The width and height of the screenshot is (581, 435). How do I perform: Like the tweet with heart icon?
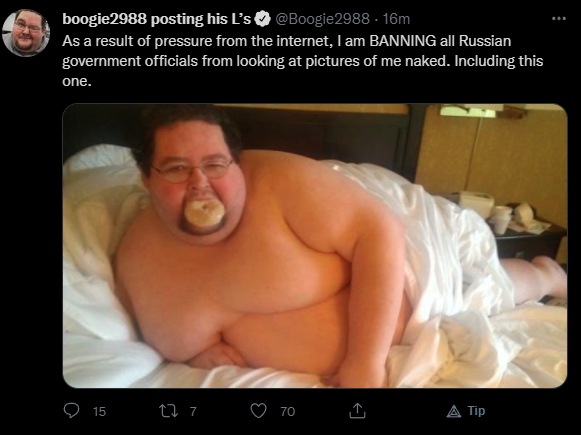click(258, 411)
